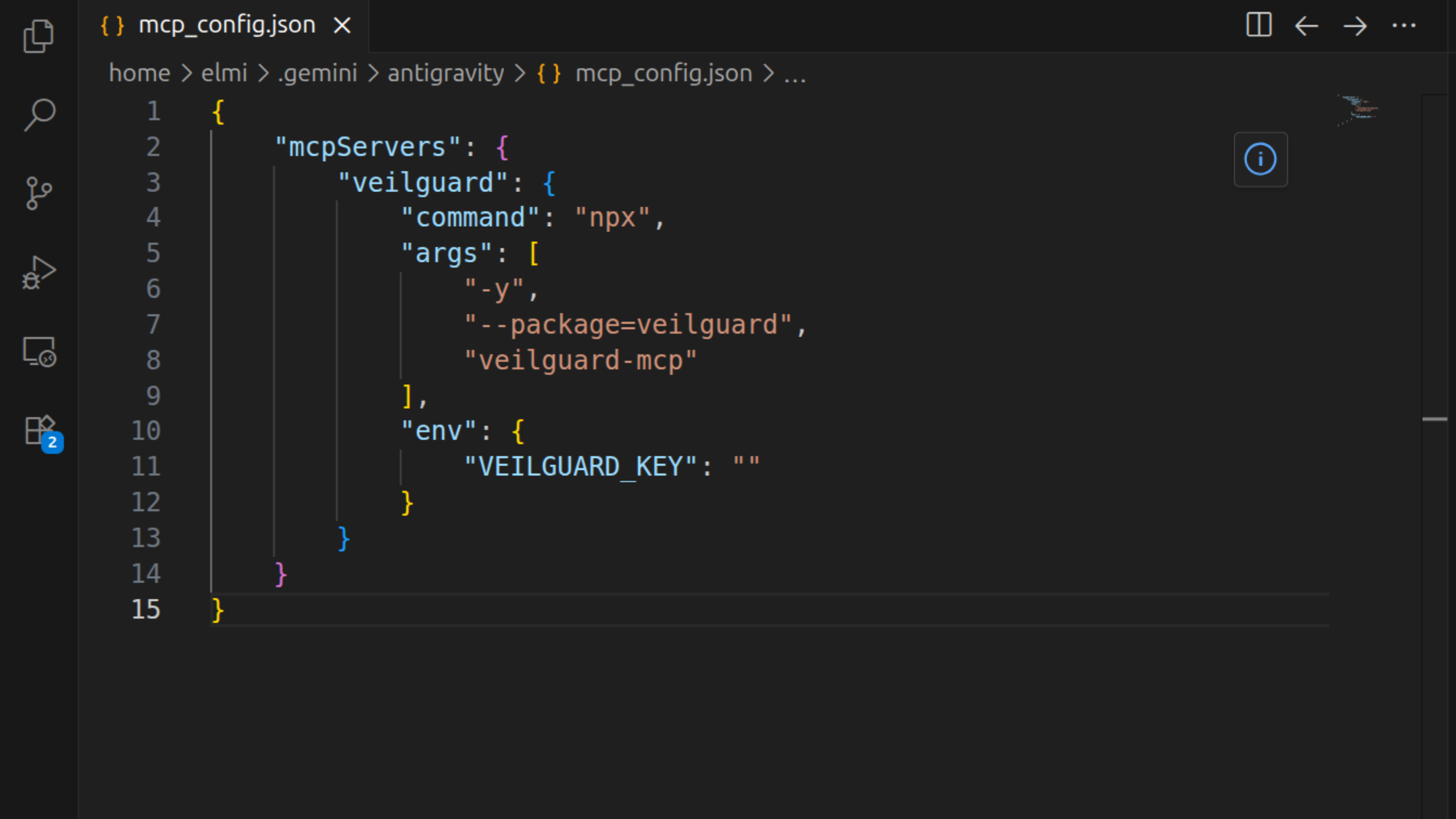The image size is (1456, 819).
Task: Click the .gemini breadcrumb segment
Action: coord(317,74)
